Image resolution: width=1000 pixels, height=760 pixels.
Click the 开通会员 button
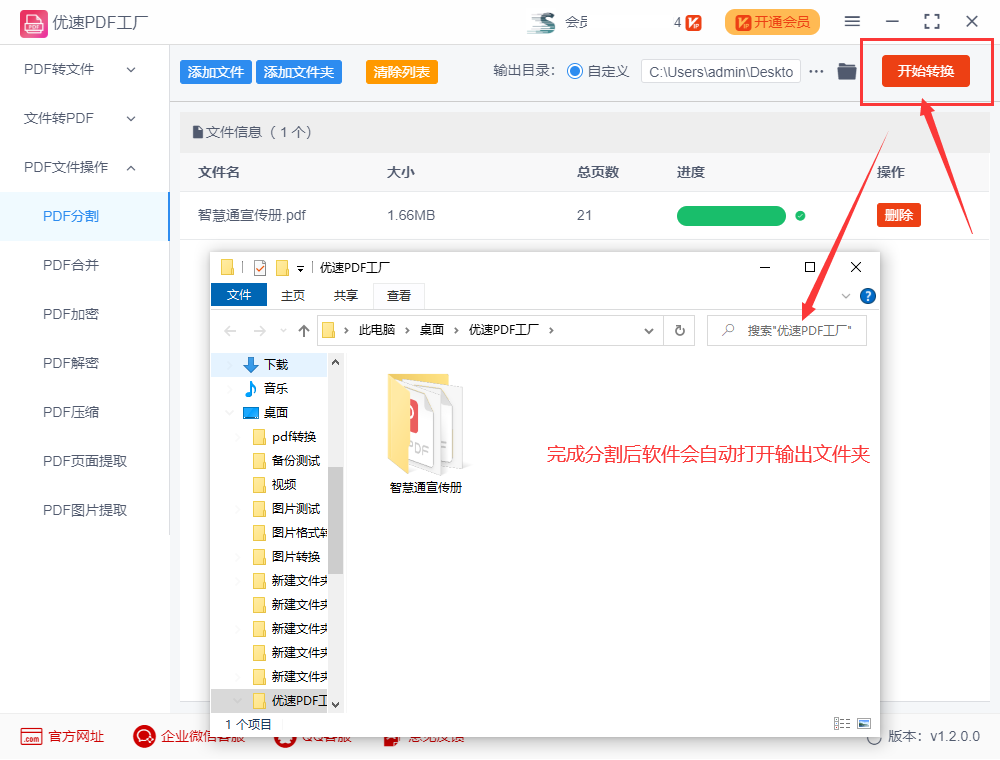(772, 23)
